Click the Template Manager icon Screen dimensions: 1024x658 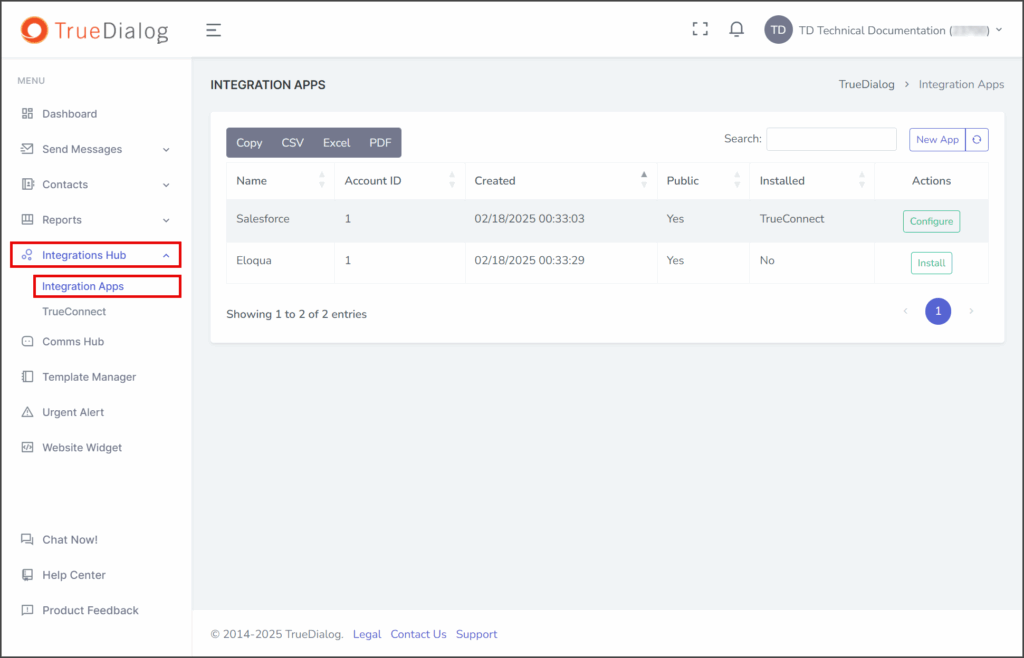pos(27,377)
